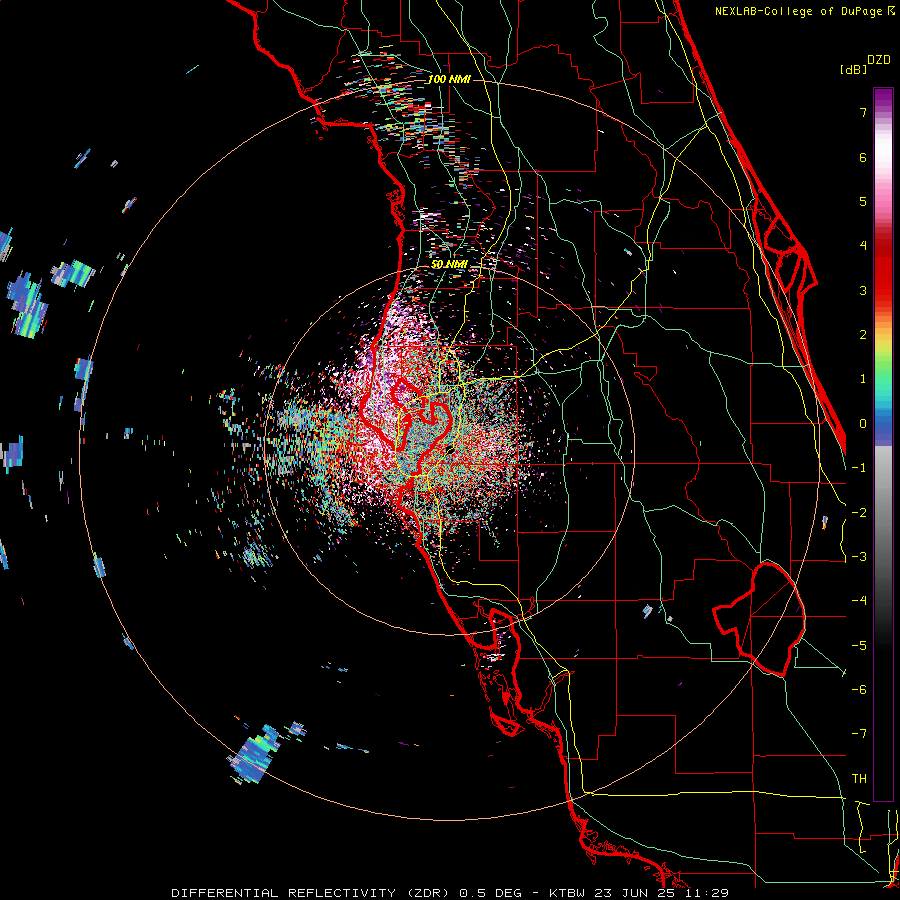The image size is (900, 900).
Task: Click the thick red Lake Okeechobee outline
Action: point(759,618)
